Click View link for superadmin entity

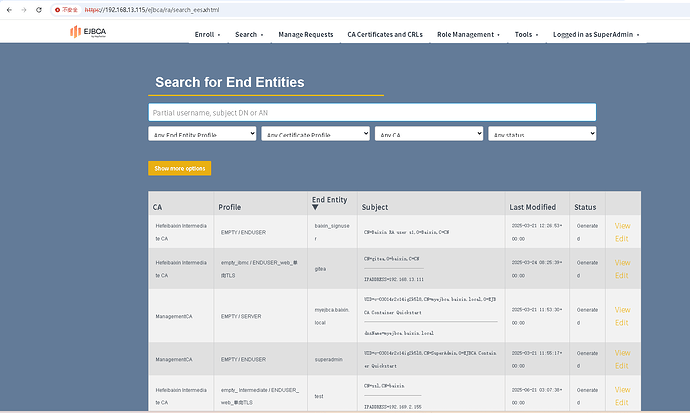[622, 353]
